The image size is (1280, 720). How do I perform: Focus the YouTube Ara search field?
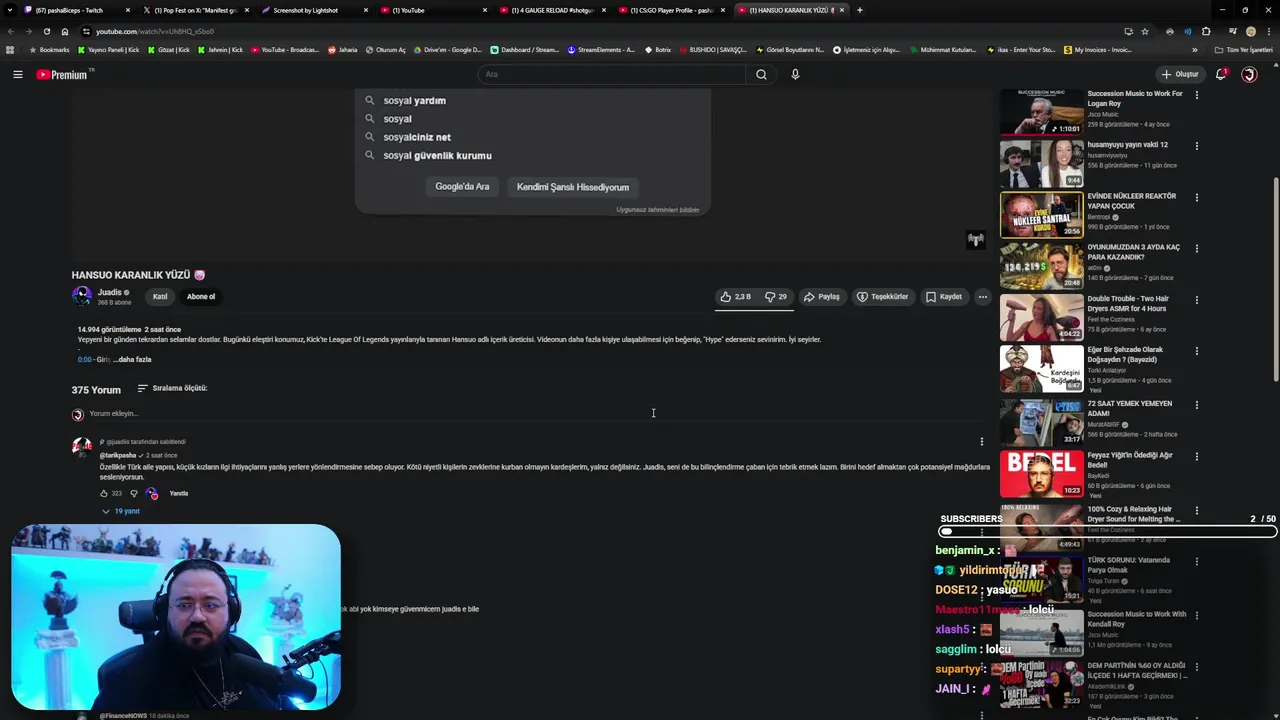click(610, 74)
